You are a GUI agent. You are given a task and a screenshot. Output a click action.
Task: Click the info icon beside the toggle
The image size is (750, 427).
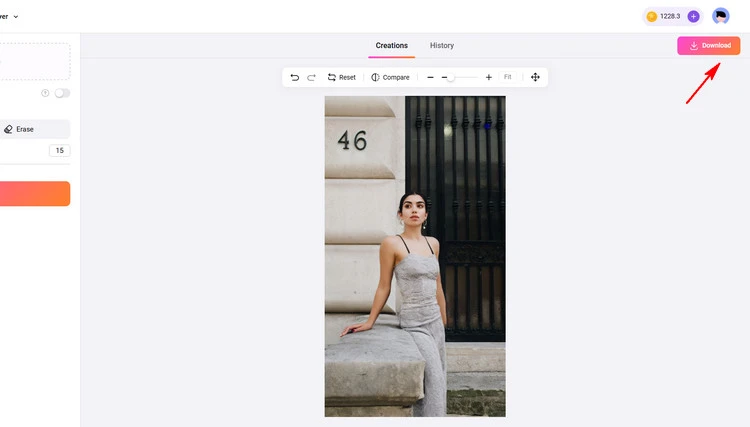(45, 93)
